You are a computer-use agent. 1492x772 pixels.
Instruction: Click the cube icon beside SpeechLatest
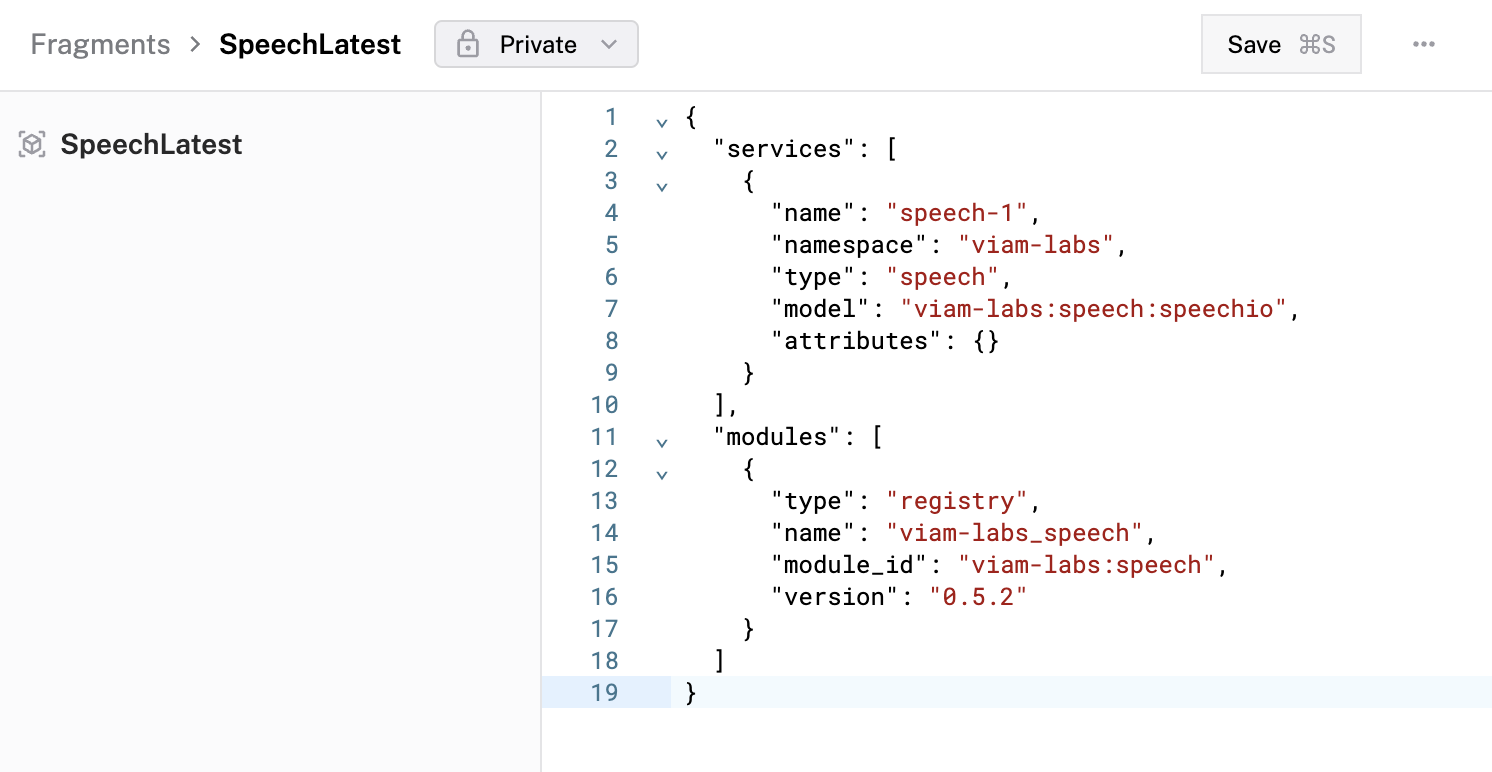(x=32, y=145)
